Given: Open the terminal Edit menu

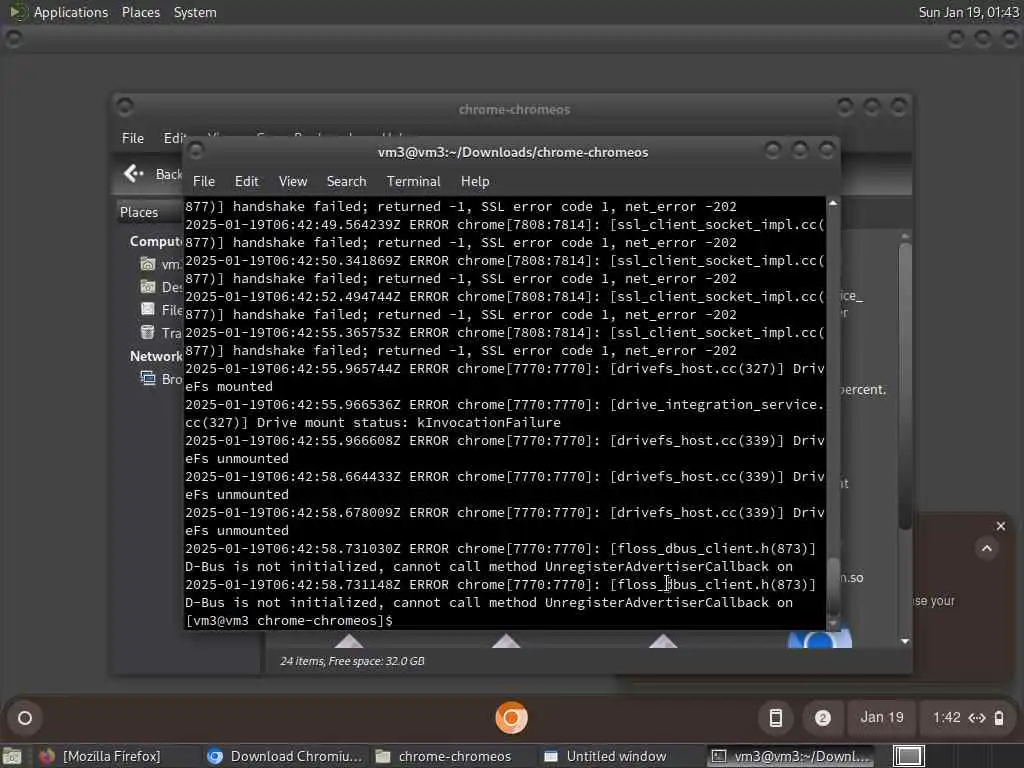Looking at the screenshot, I should pyautogui.click(x=247, y=182).
